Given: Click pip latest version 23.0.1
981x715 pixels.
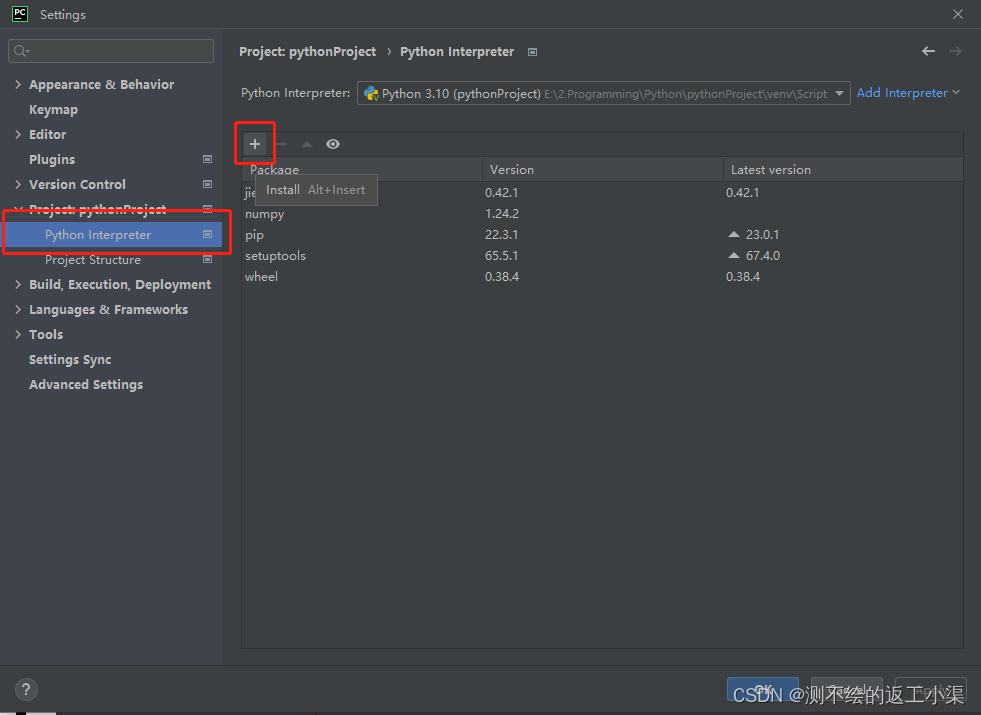Looking at the screenshot, I should click(762, 235).
